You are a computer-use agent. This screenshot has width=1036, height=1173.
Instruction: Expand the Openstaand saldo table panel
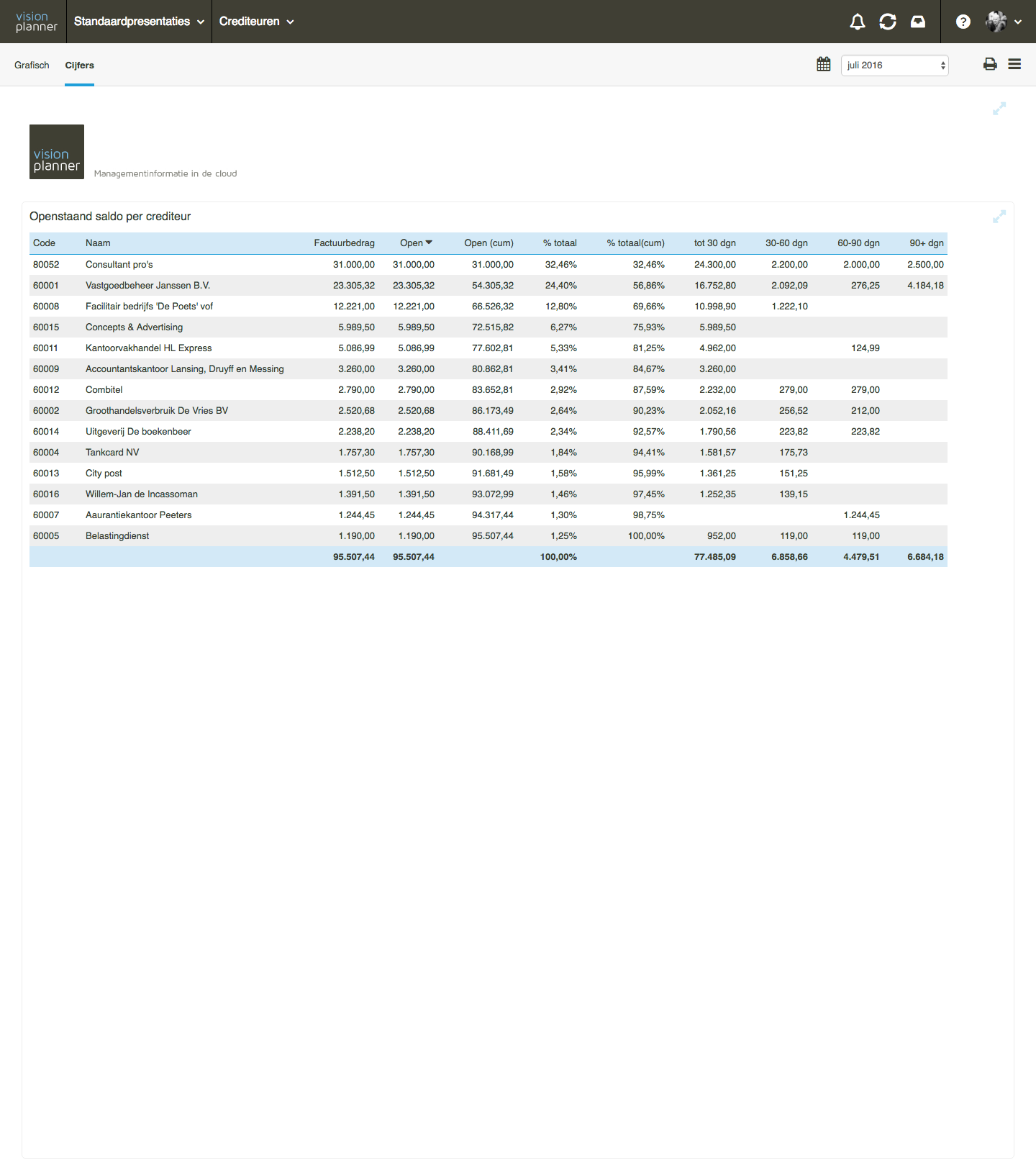tap(999, 217)
